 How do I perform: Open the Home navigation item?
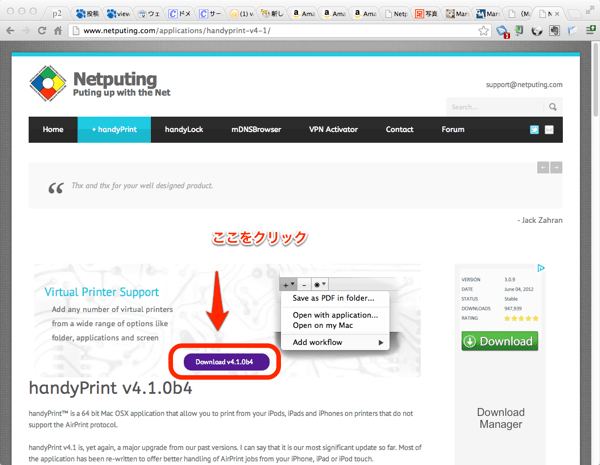pyautogui.click(x=53, y=130)
